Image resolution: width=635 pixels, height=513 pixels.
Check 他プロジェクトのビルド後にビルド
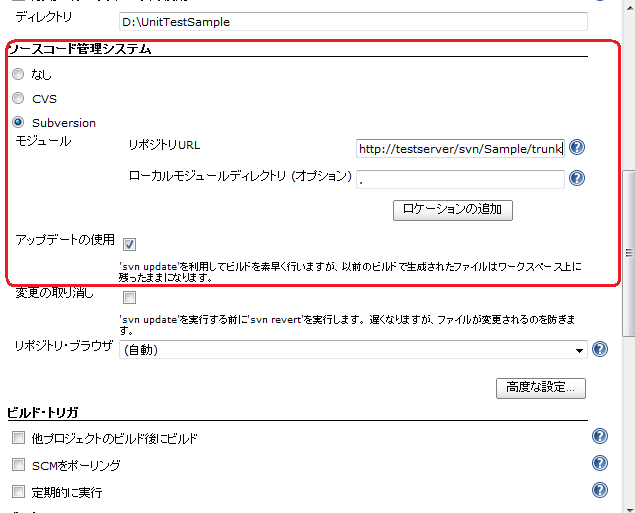pyautogui.click(x=18, y=438)
